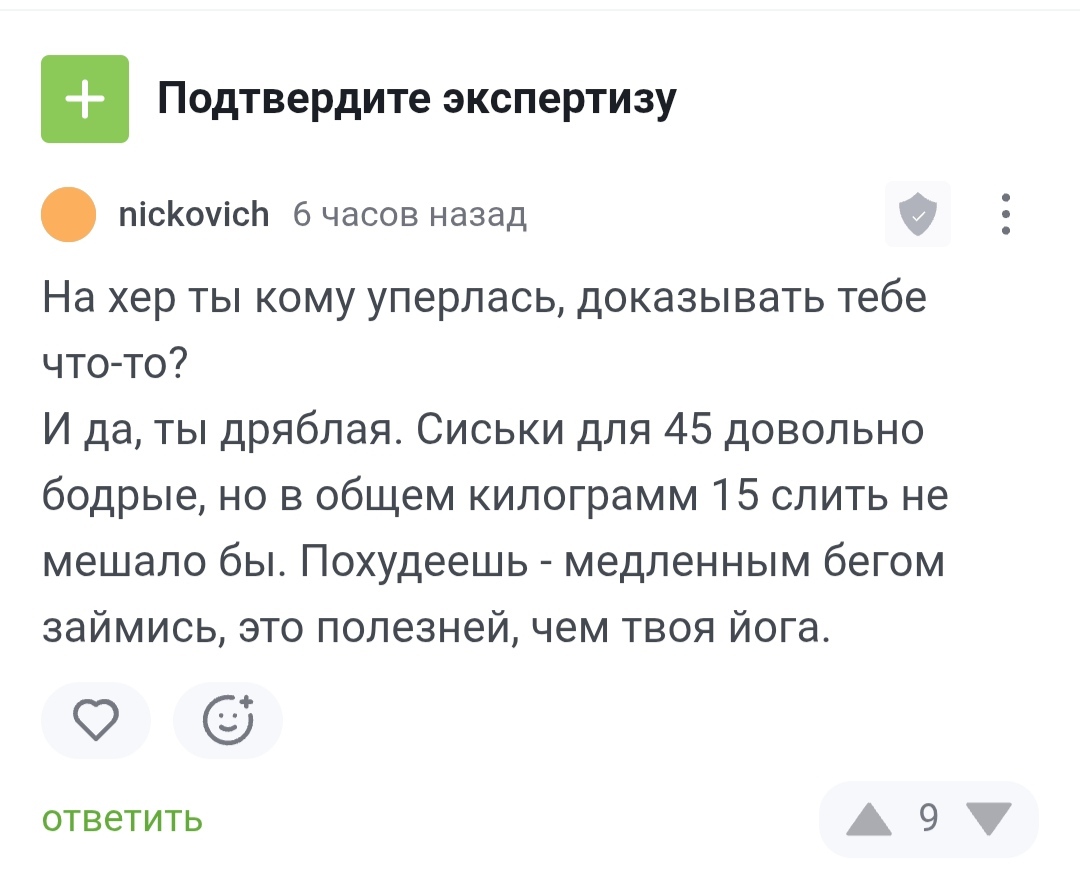
Task: Open the nickovich username profile link
Action: pyautogui.click(x=193, y=214)
